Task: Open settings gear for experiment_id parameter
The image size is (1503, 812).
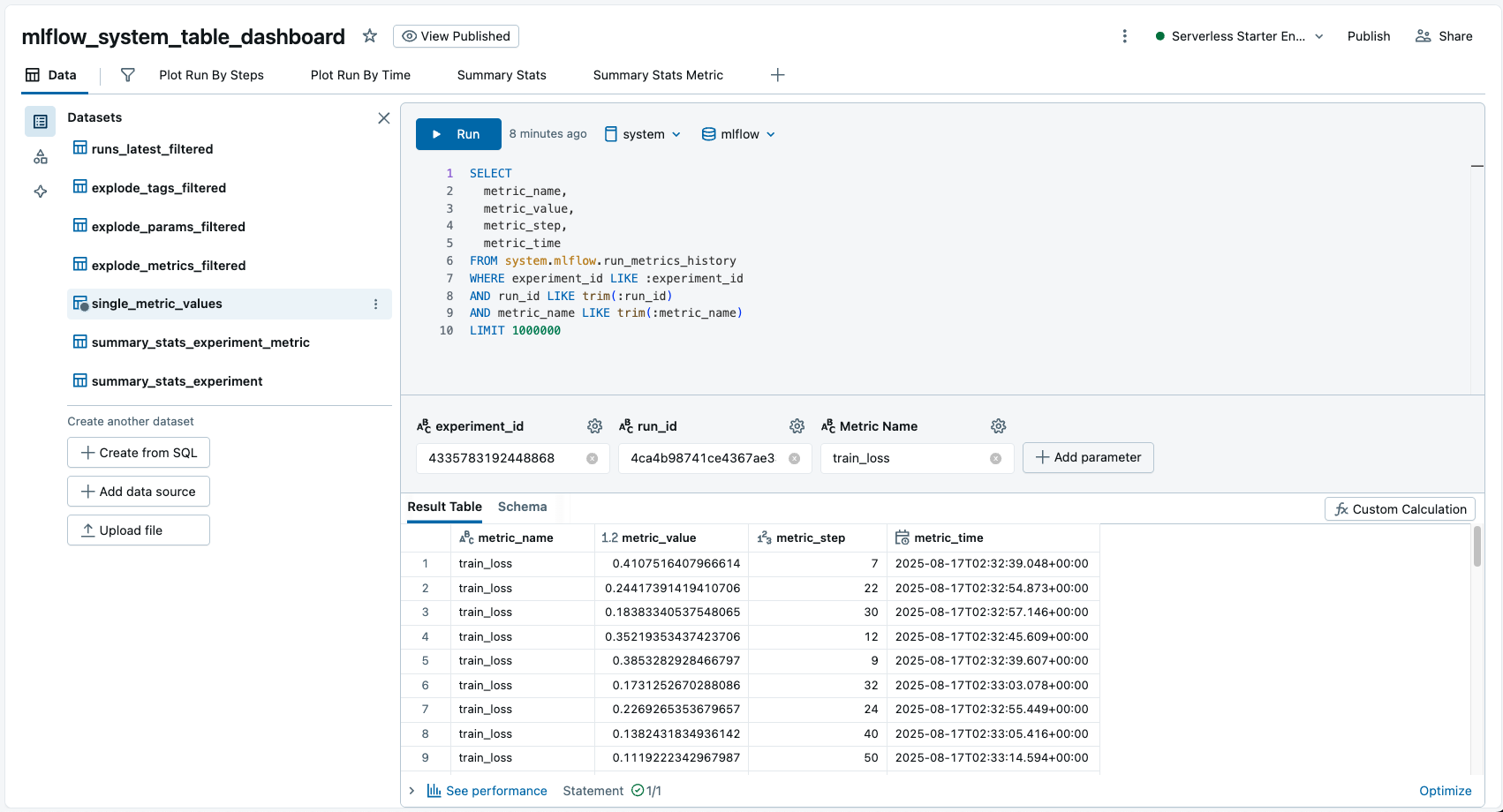Action: click(594, 425)
